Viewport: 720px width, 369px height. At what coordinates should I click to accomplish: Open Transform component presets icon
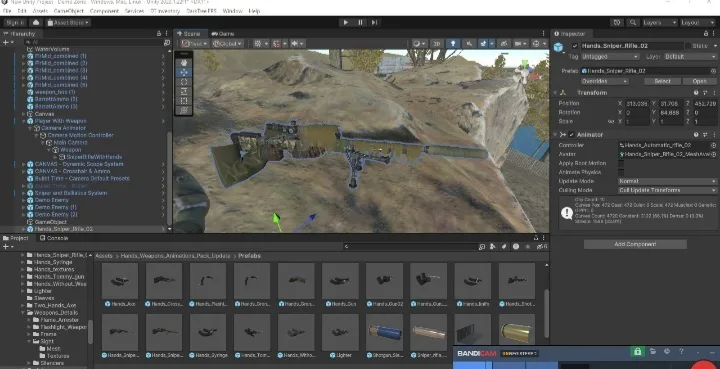pyautogui.click(x=705, y=93)
